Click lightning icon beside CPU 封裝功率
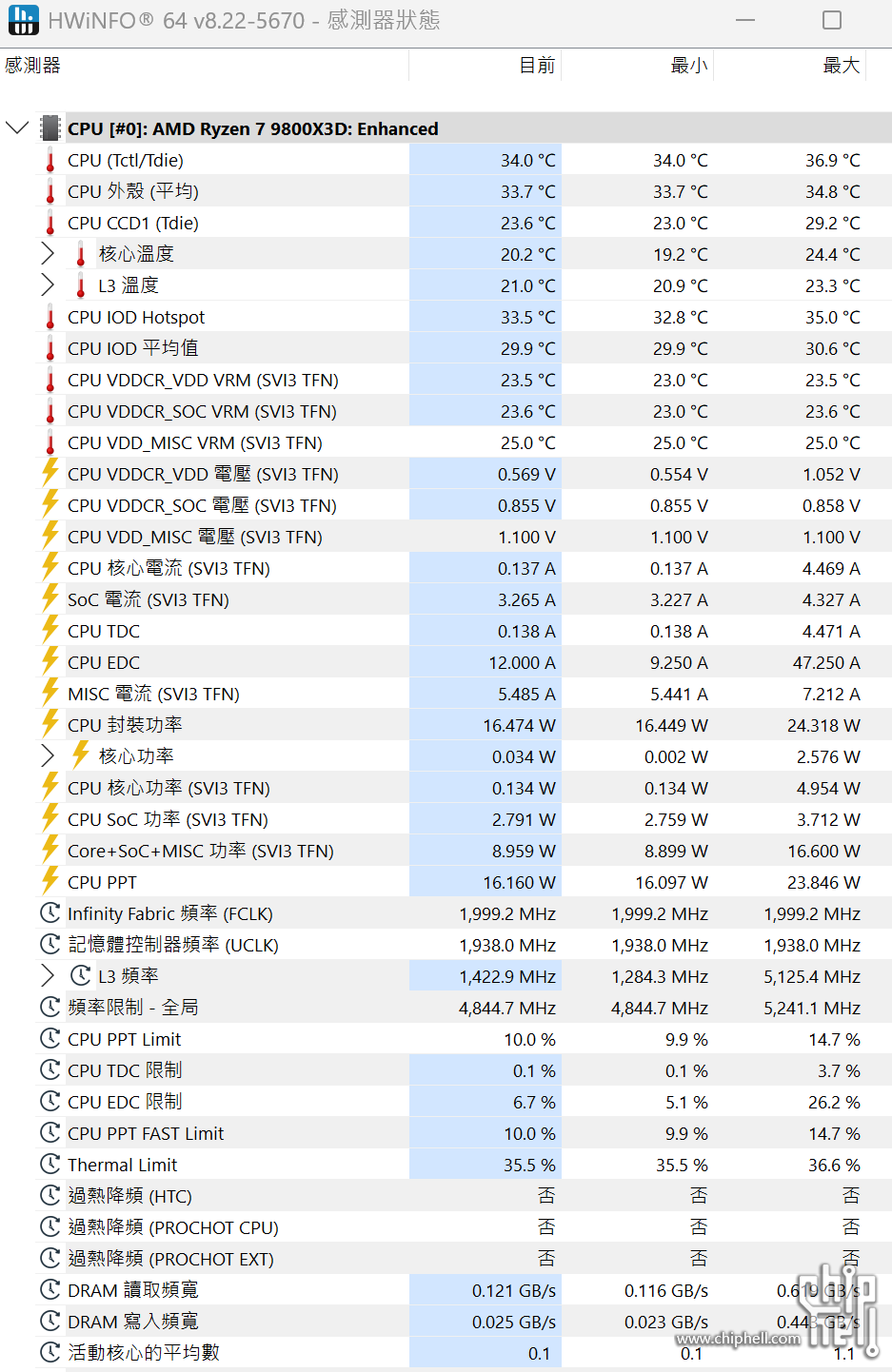The width and height of the screenshot is (892, 1372). [50, 724]
